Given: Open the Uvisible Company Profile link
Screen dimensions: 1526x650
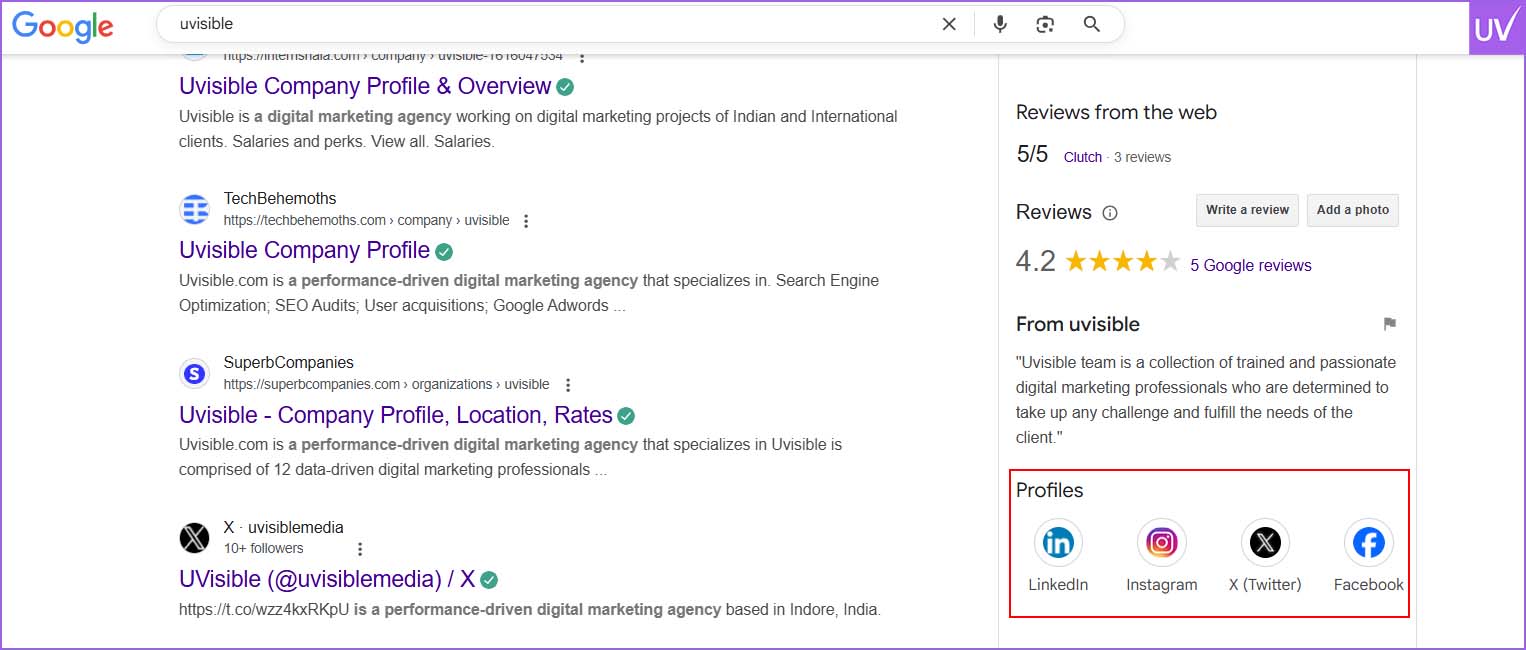Looking at the screenshot, I should point(304,250).
